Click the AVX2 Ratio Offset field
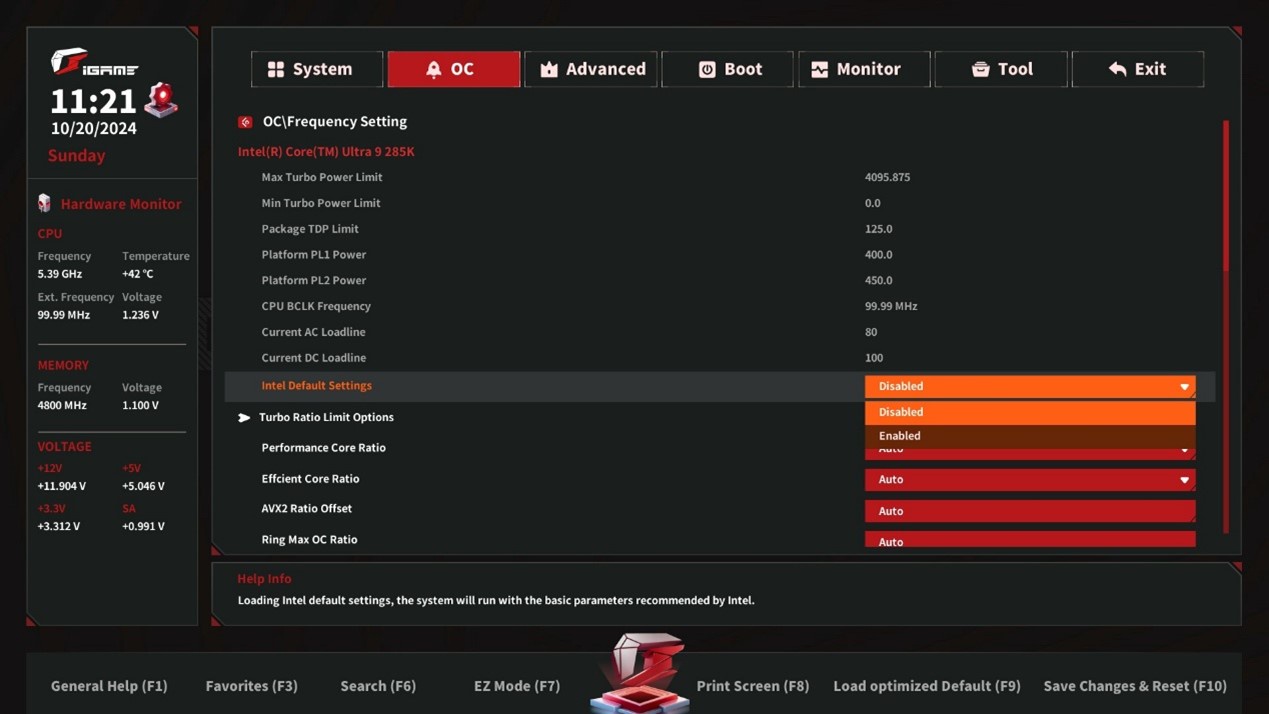 pyautogui.click(x=1030, y=511)
